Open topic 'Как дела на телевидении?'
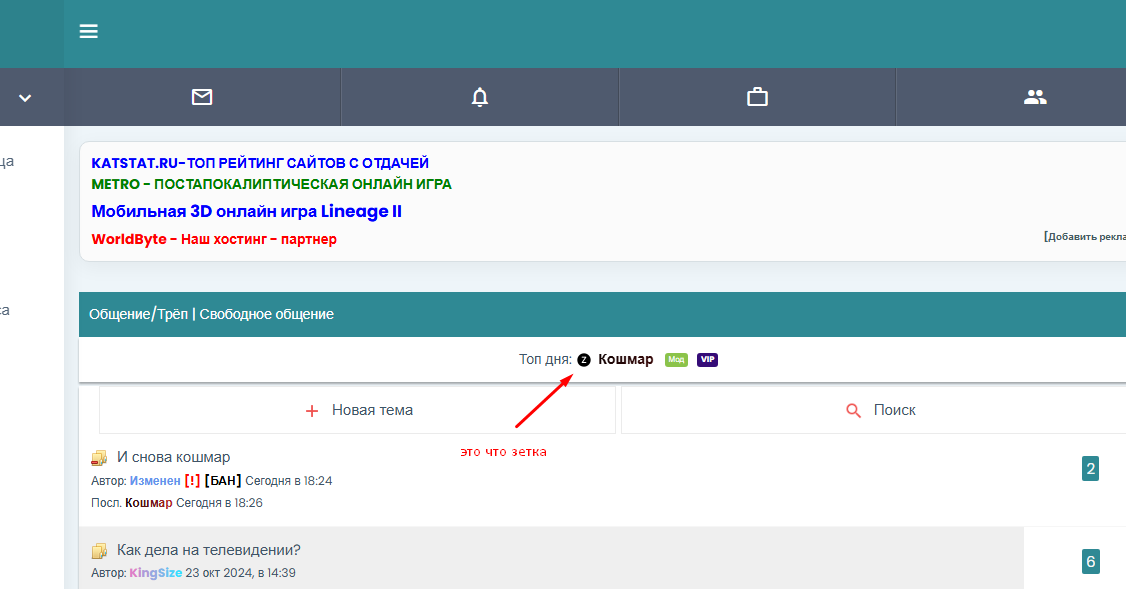Screen dimensions: 1126x589 coord(208,550)
